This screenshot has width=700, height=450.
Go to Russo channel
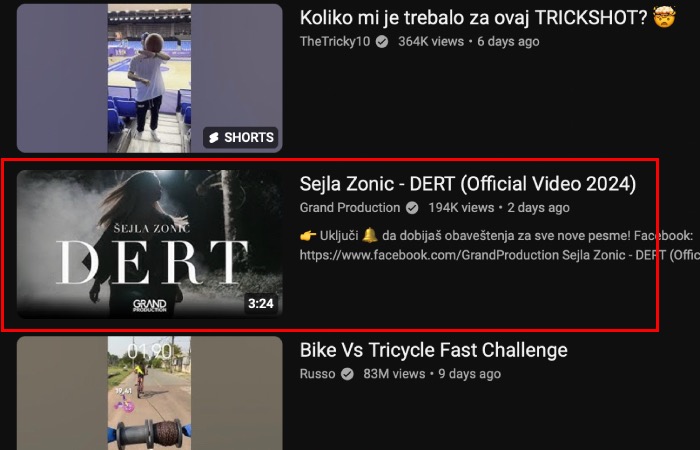[x=317, y=374]
